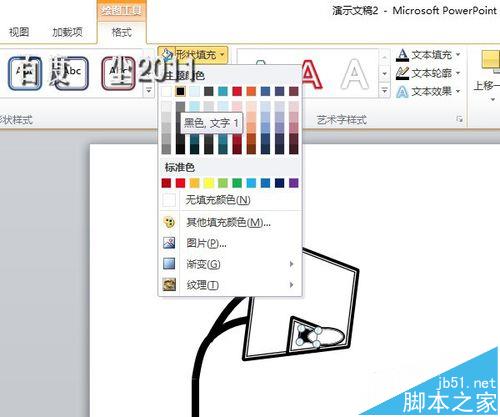
Task: Choose the orange theme color swatch in top row
Action: 251,91
